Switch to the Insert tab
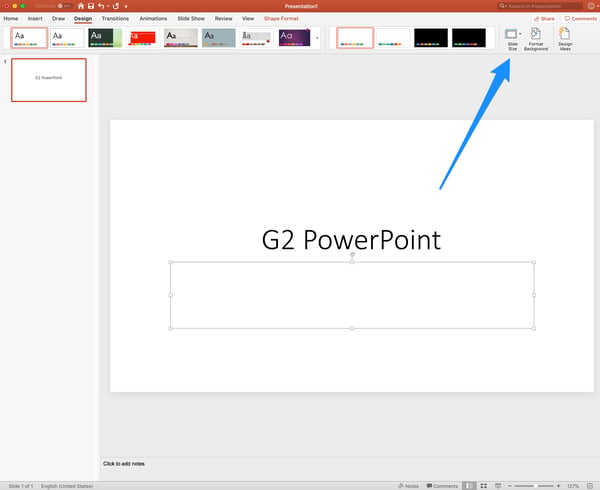This screenshot has width=600, height=490. [x=35, y=18]
